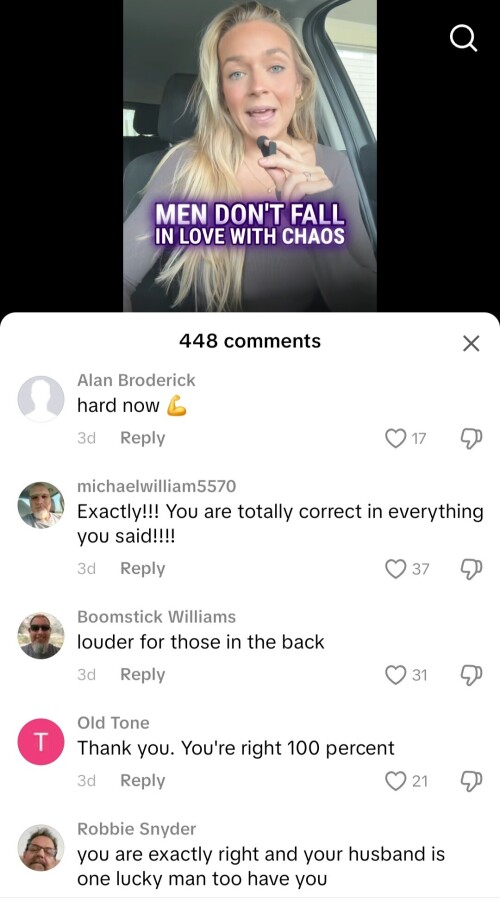Tap the heart on Old Tone's comment
This screenshot has width=500, height=901.
tap(395, 781)
